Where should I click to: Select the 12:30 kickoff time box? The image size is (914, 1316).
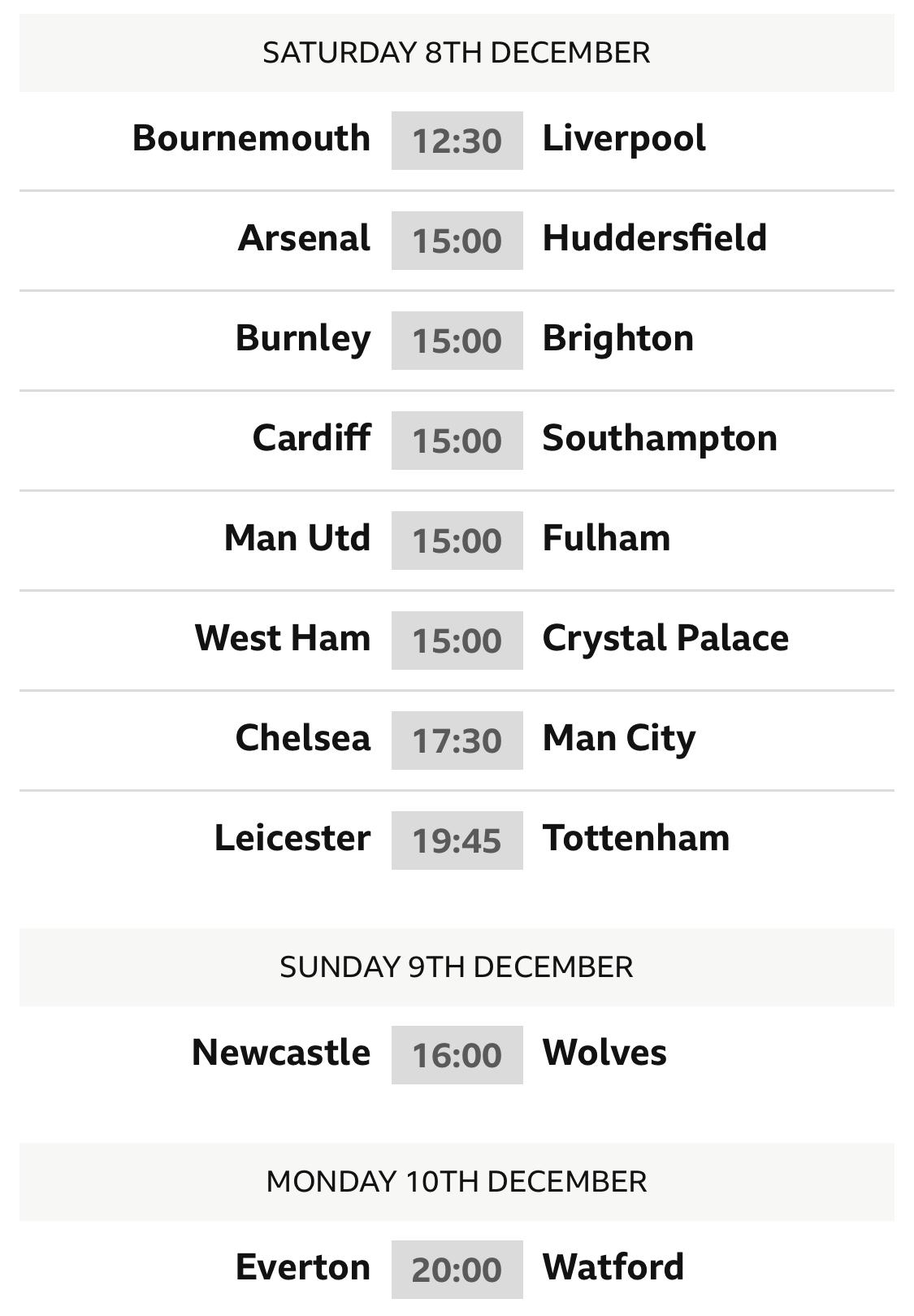(457, 141)
